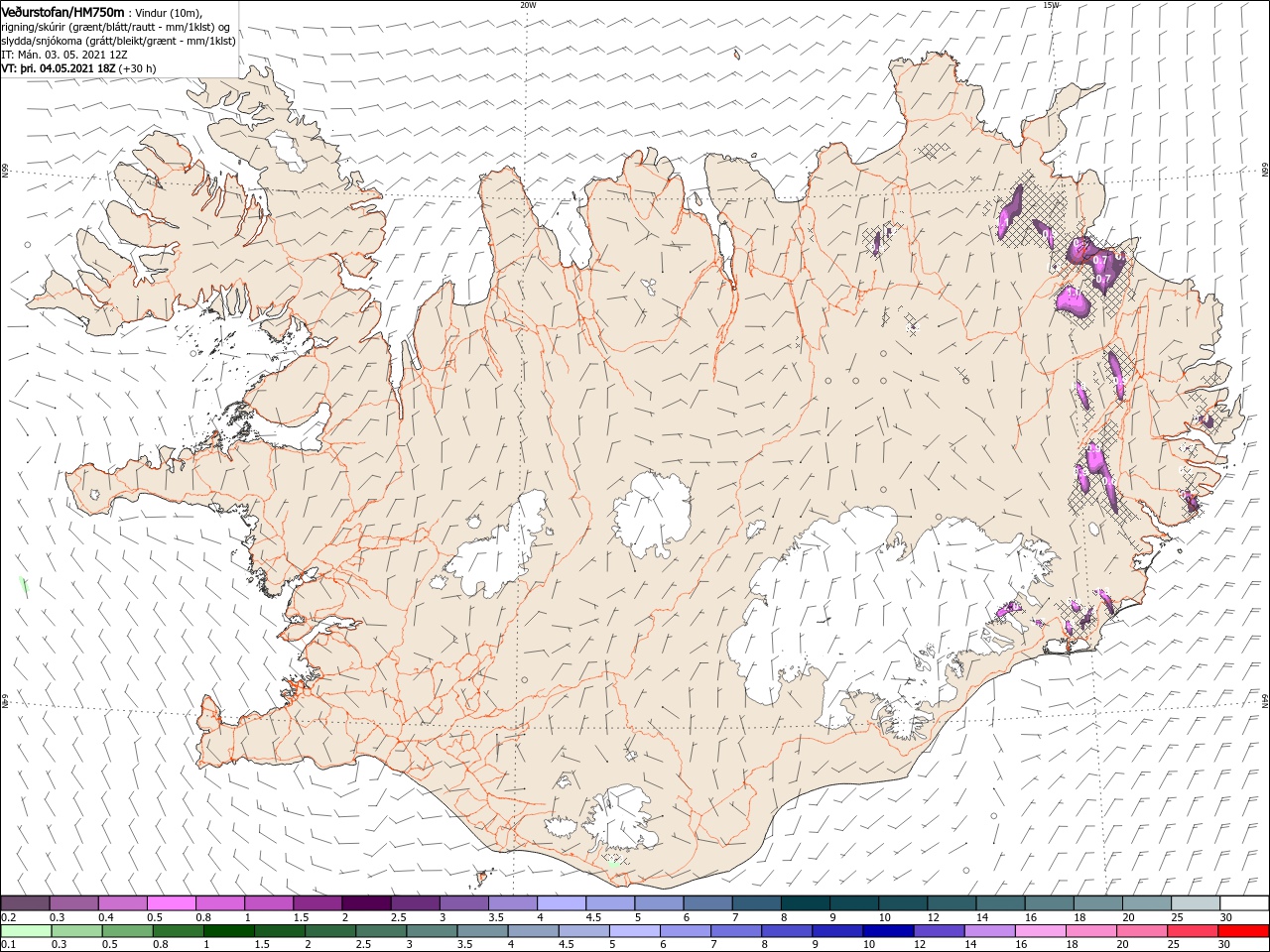Screen dimensions: 1270x952
Task: Click the small green rain mark in western ocean
Action: coord(24,587)
